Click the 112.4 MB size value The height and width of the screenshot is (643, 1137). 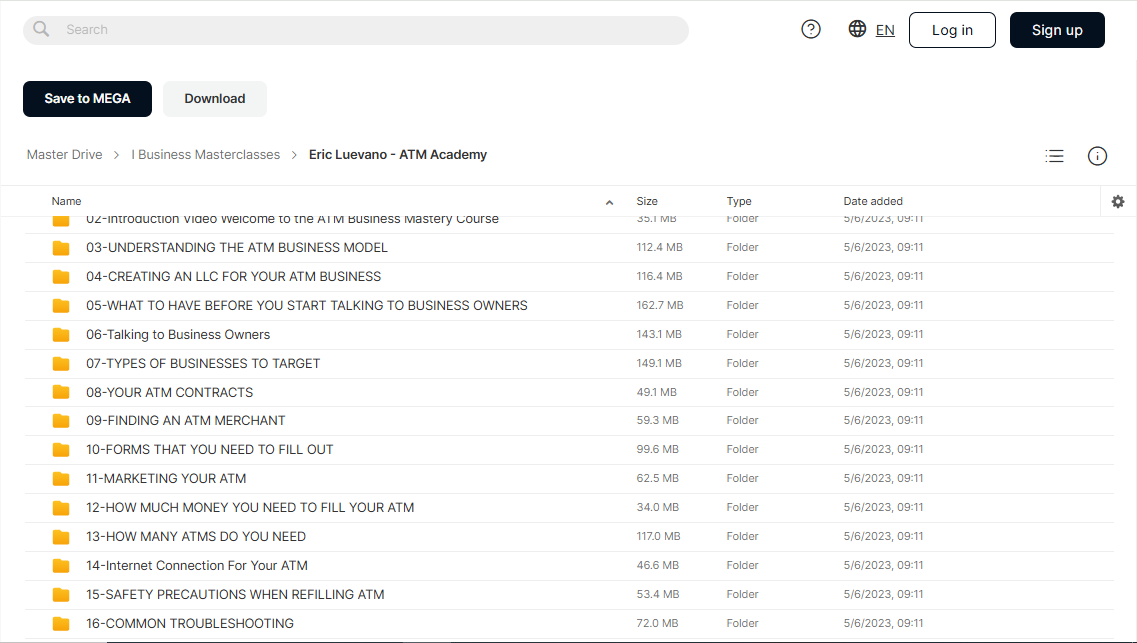tap(660, 247)
